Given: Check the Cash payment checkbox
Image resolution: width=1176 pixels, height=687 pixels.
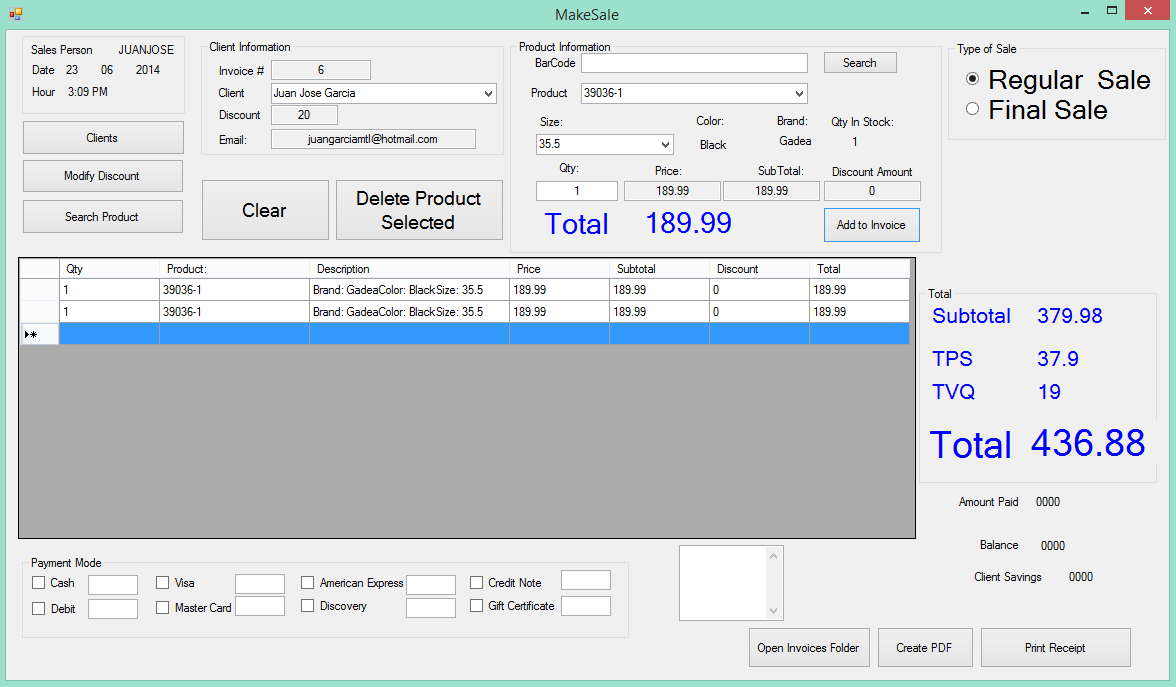Looking at the screenshot, I should click(38, 583).
